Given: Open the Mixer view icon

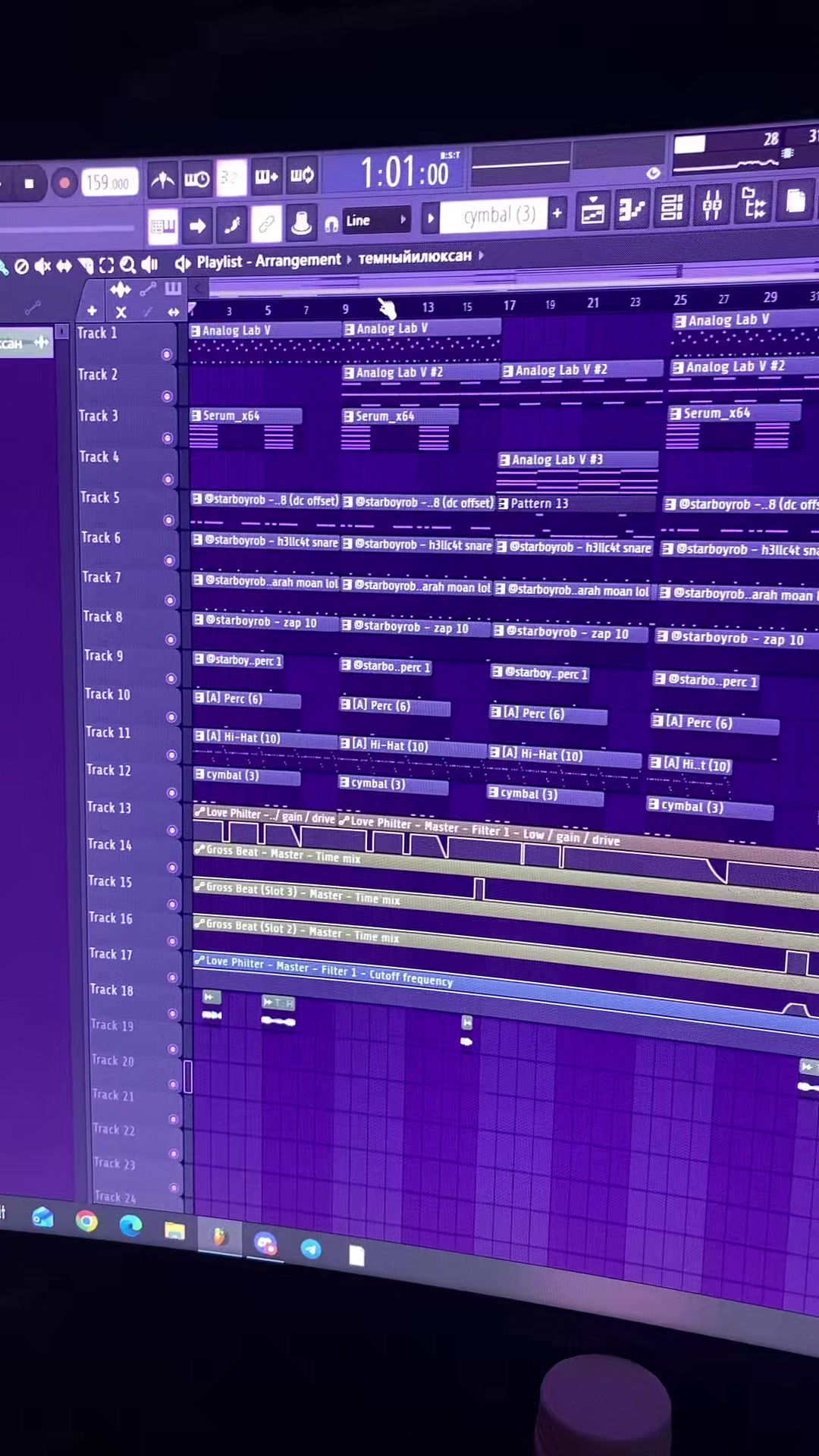Looking at the screenshot, I should (x=712, y=204).
